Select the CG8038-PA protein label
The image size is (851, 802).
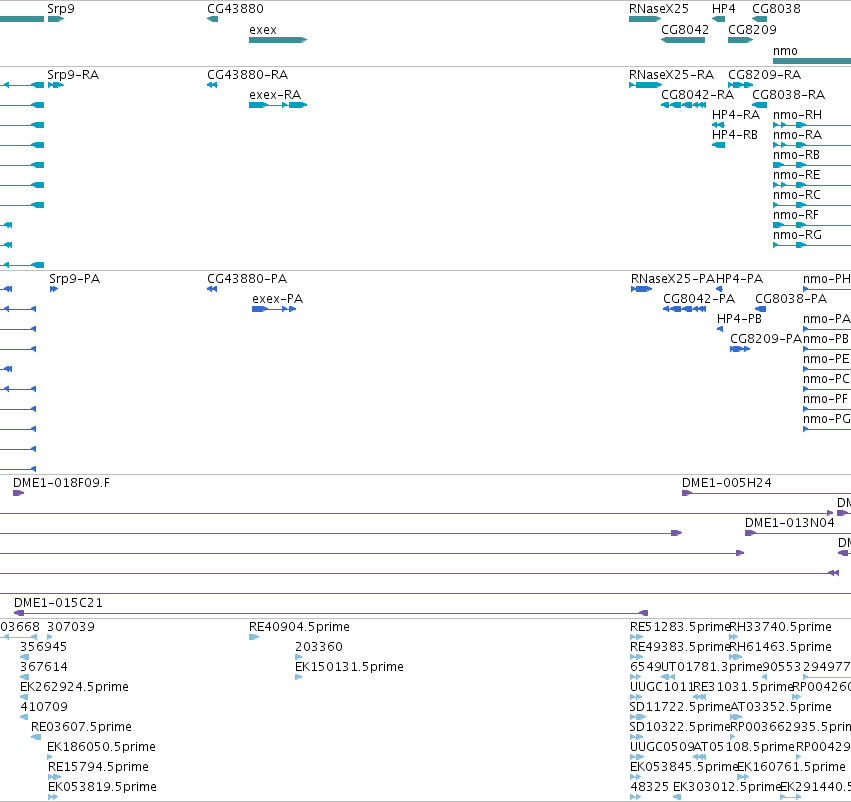pos(791,299)
